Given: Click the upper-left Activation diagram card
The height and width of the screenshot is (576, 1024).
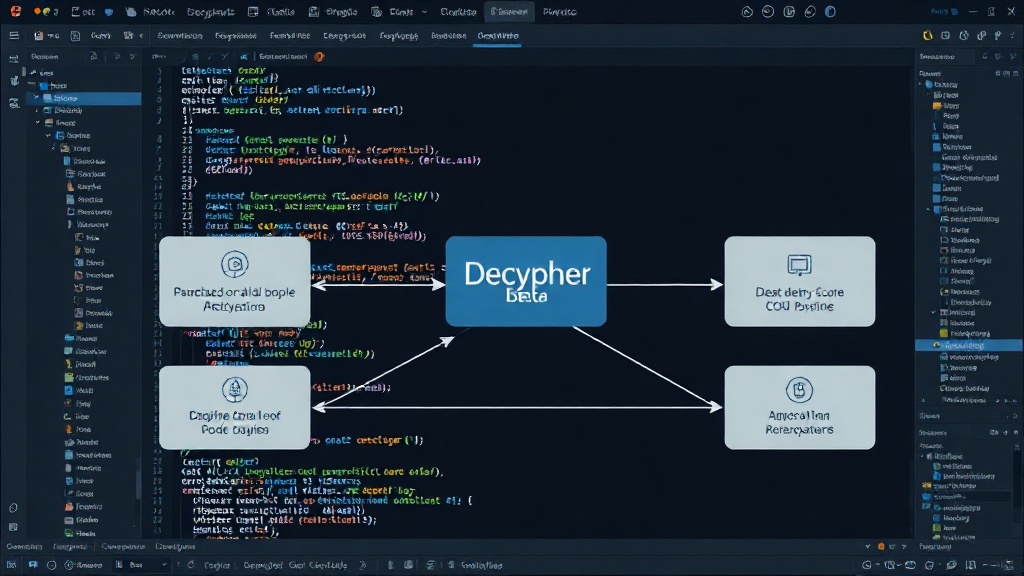Looking at the screenshot, I should [234, 281].
